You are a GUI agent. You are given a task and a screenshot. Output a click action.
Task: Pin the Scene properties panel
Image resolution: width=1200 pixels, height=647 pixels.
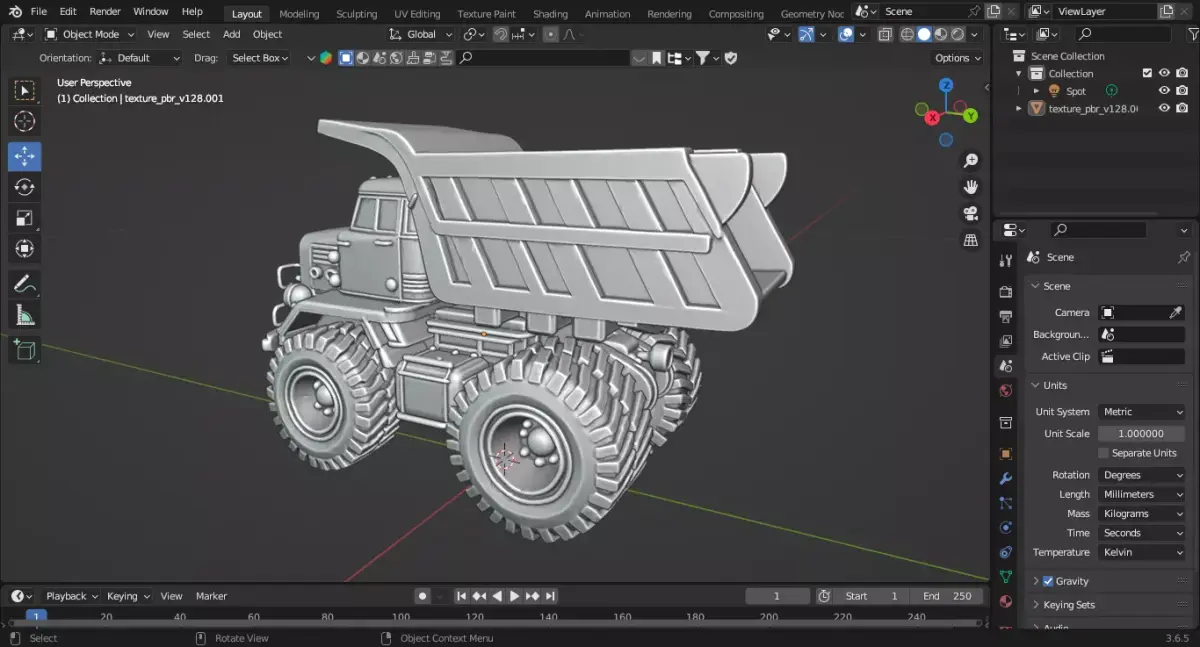point(1184,257)
